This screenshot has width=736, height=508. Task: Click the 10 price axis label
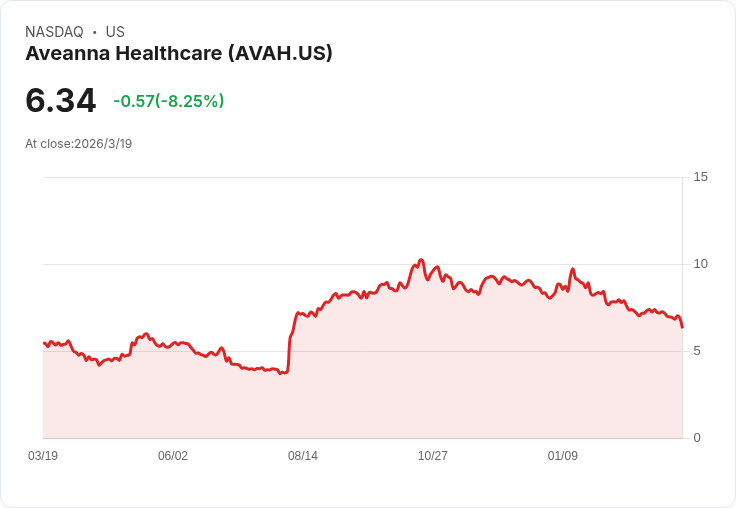click(x=700, y=264)
